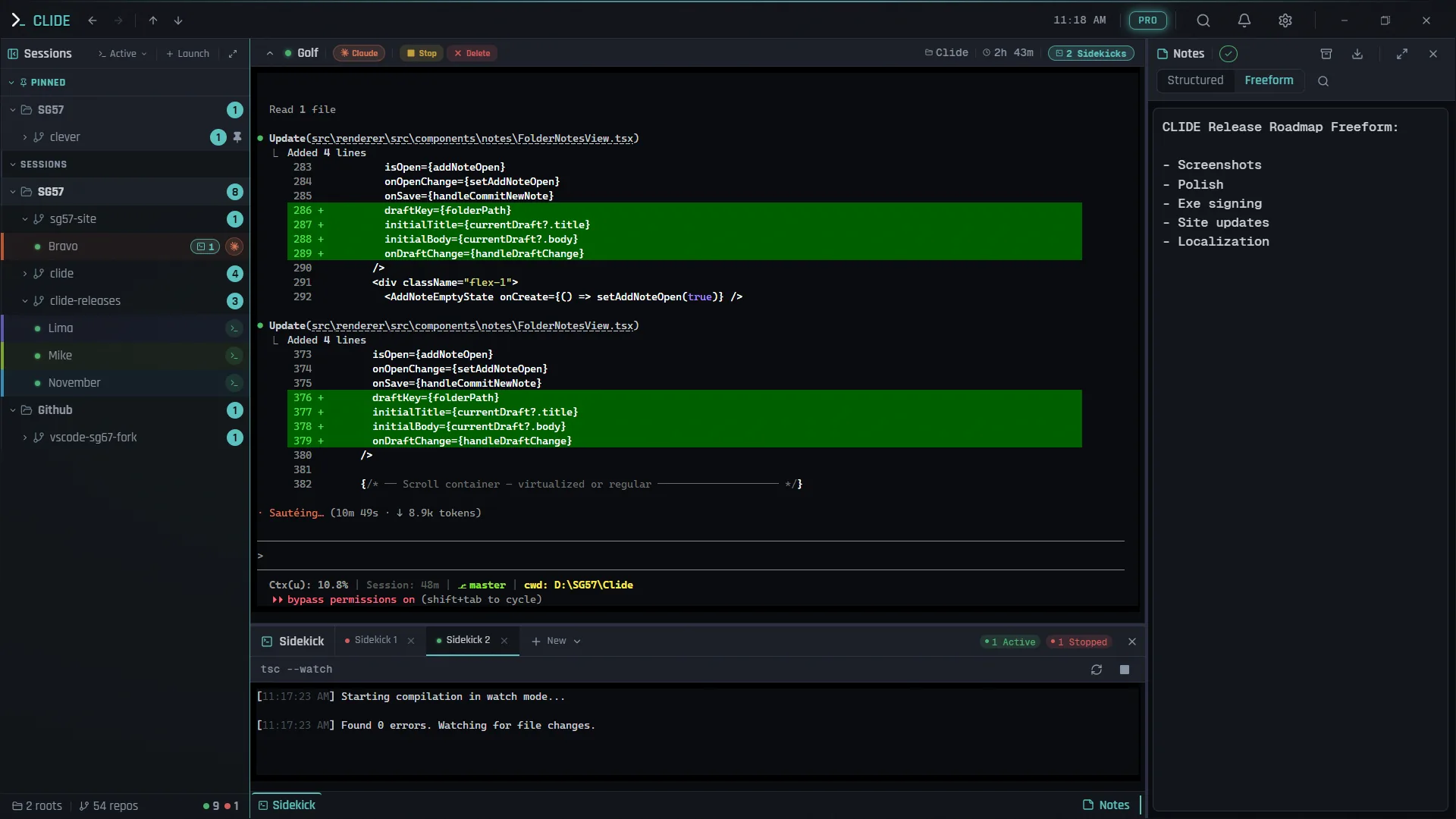Collapse the clide-releases repo
The height and width of the screenshot is (819, 1456).
[25, 301]
